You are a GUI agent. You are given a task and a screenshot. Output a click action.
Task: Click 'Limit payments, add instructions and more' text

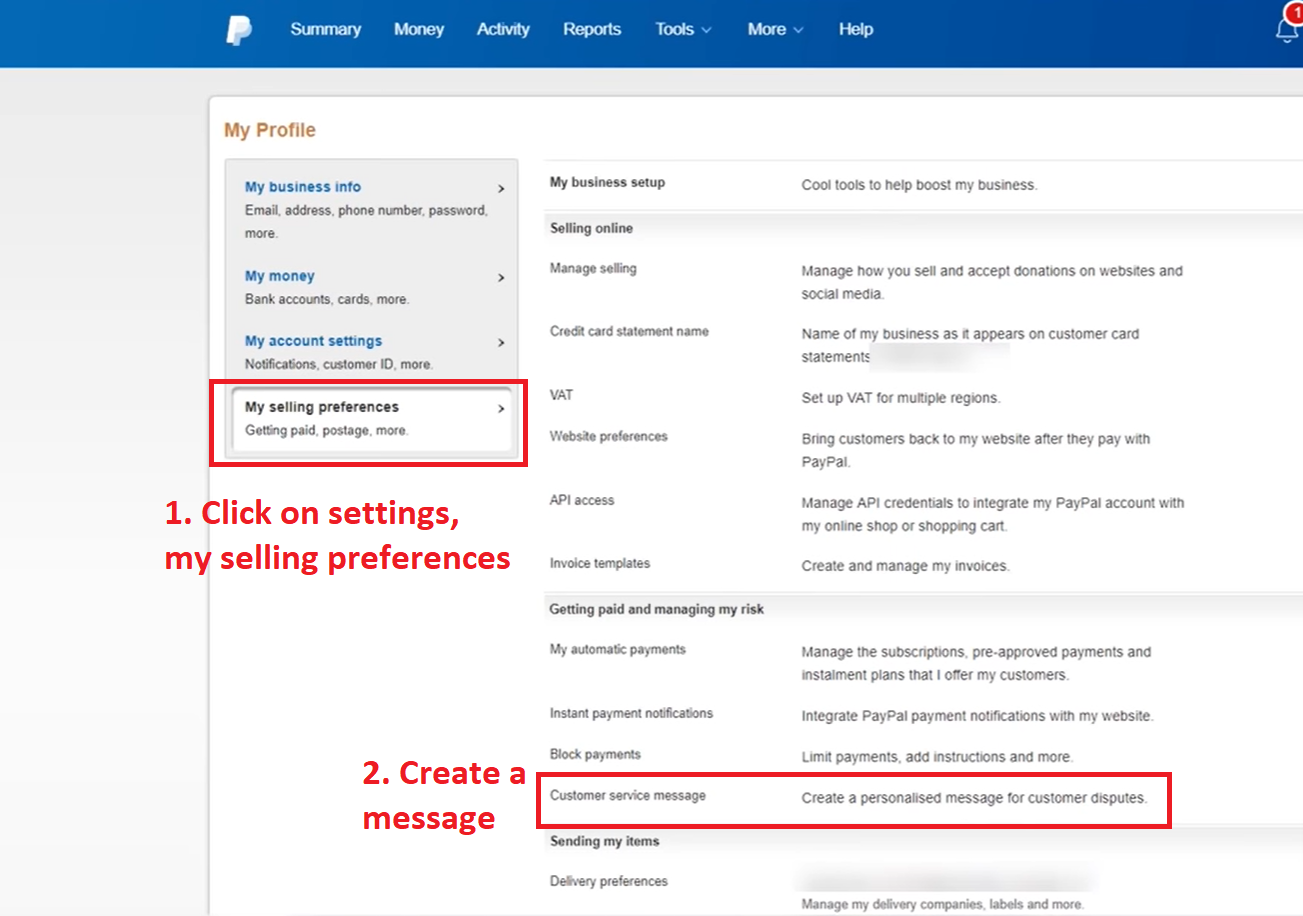point(937,757)
